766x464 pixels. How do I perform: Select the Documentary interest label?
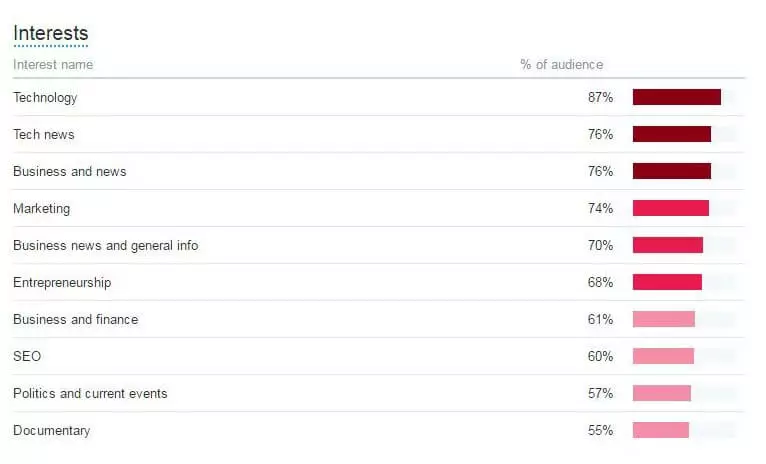52,431
